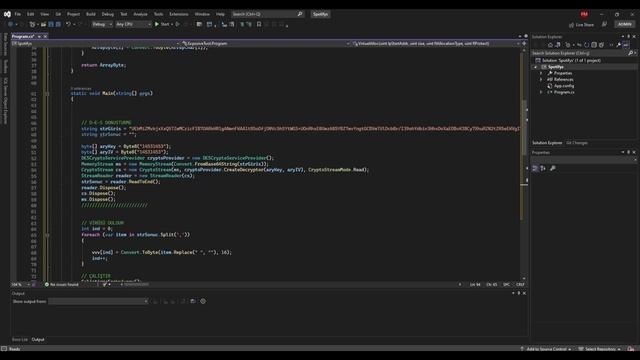Toggle word wrap icon in Output toolbar
The height and width of the screenshot is (360, 640).
click(193, 301)
